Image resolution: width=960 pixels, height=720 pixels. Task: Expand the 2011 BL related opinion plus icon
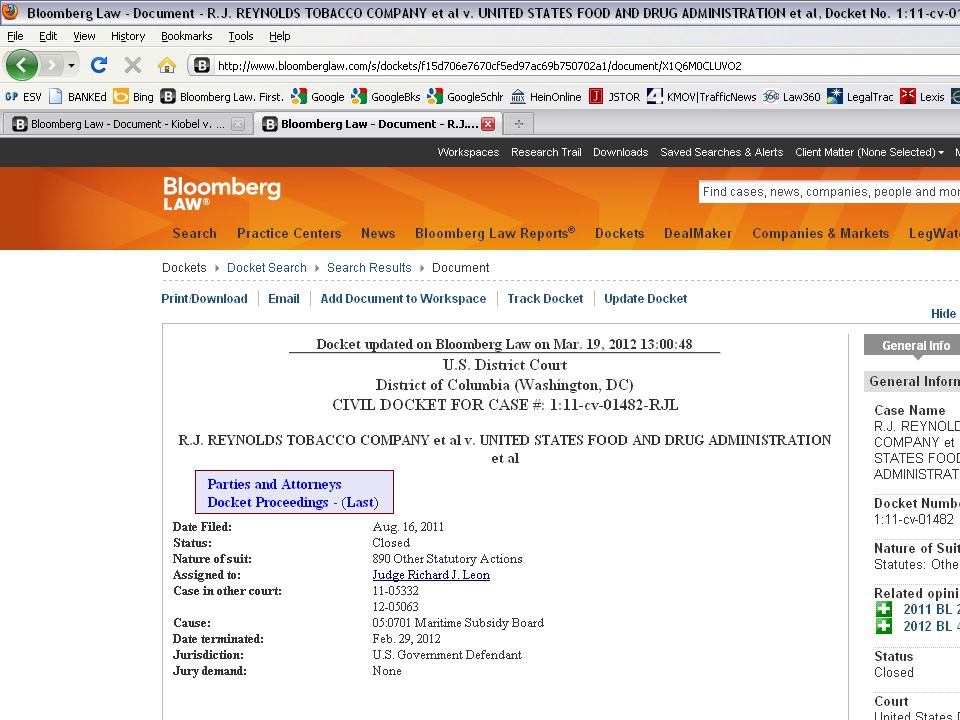tap(883, 609)
